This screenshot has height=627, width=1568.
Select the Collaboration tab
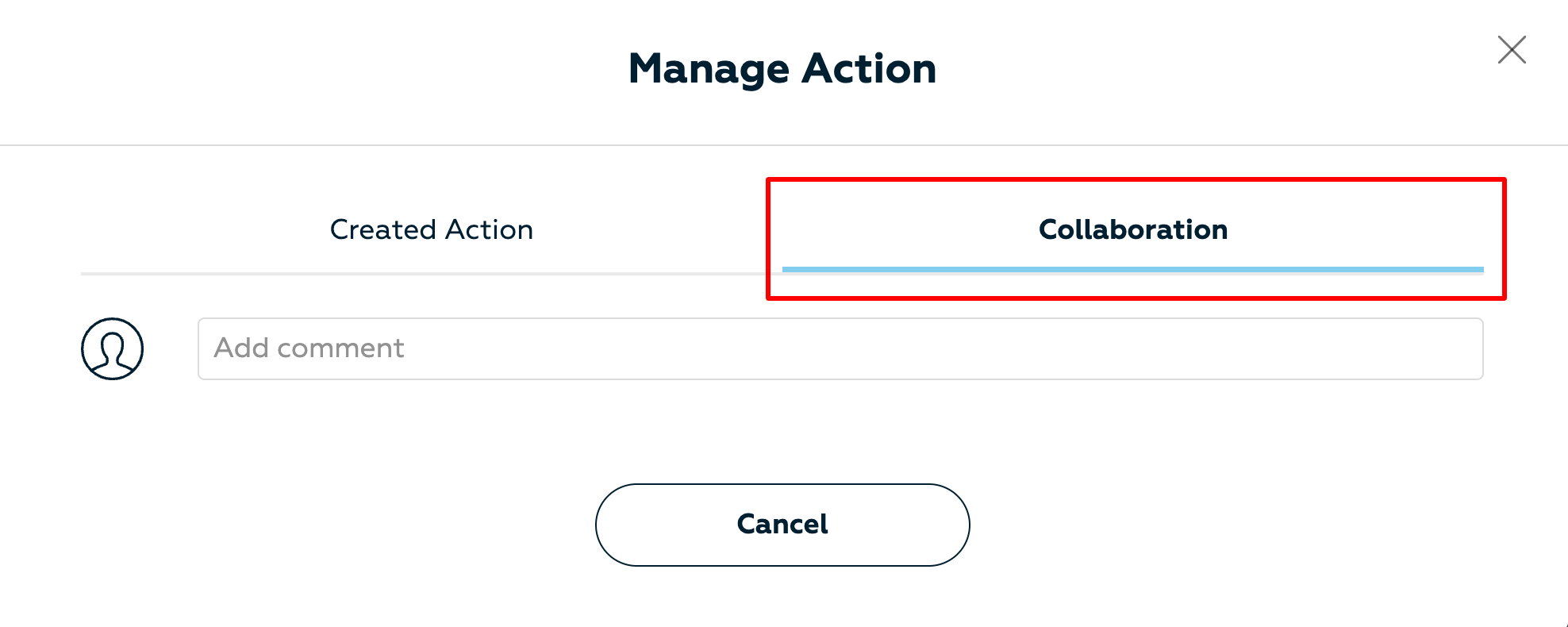1133,229
